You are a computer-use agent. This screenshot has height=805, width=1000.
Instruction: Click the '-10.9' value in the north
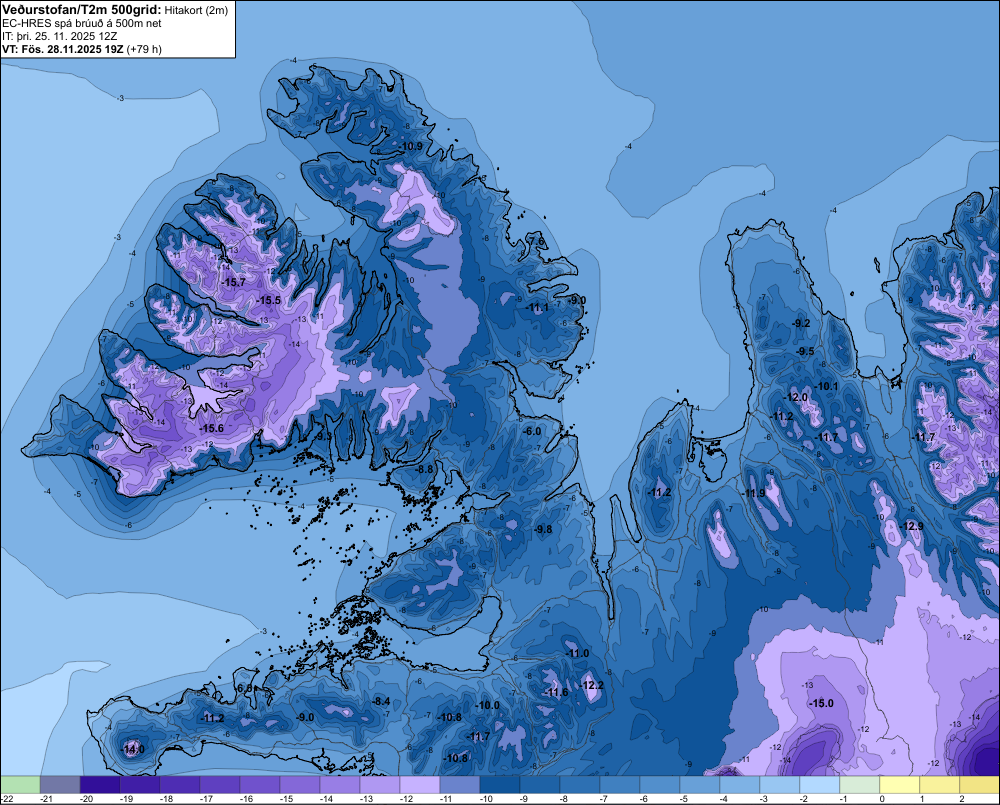click(x=411, y=146)
